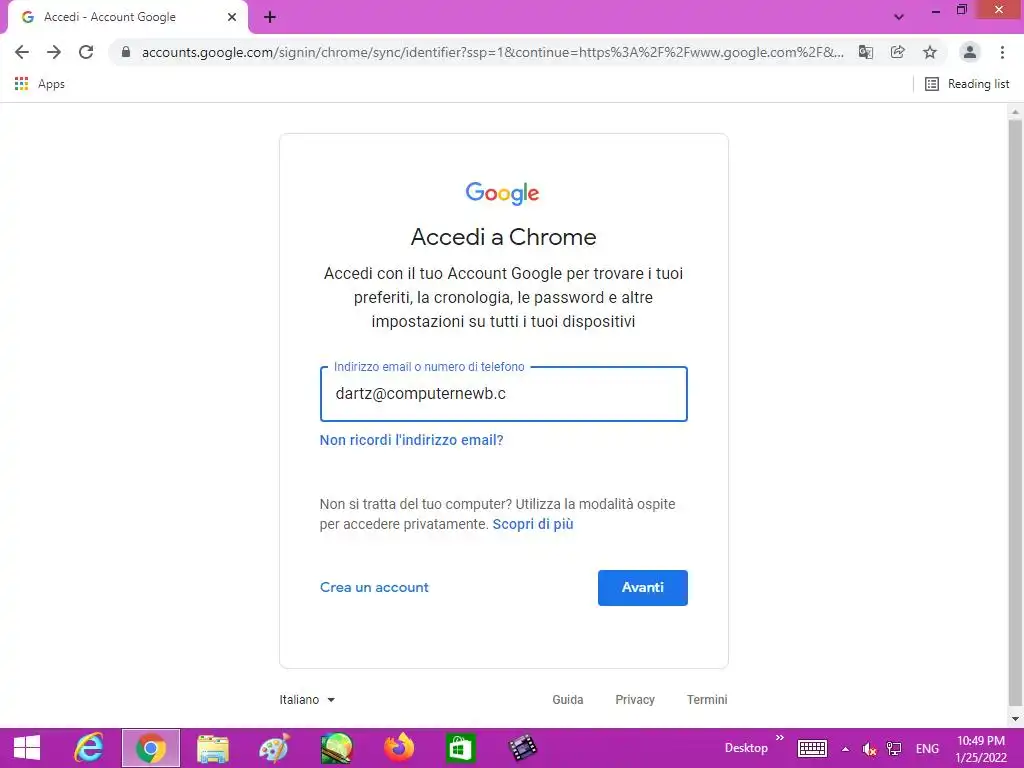
Task: Click Crea un account
Action: (x=374, y=587)
